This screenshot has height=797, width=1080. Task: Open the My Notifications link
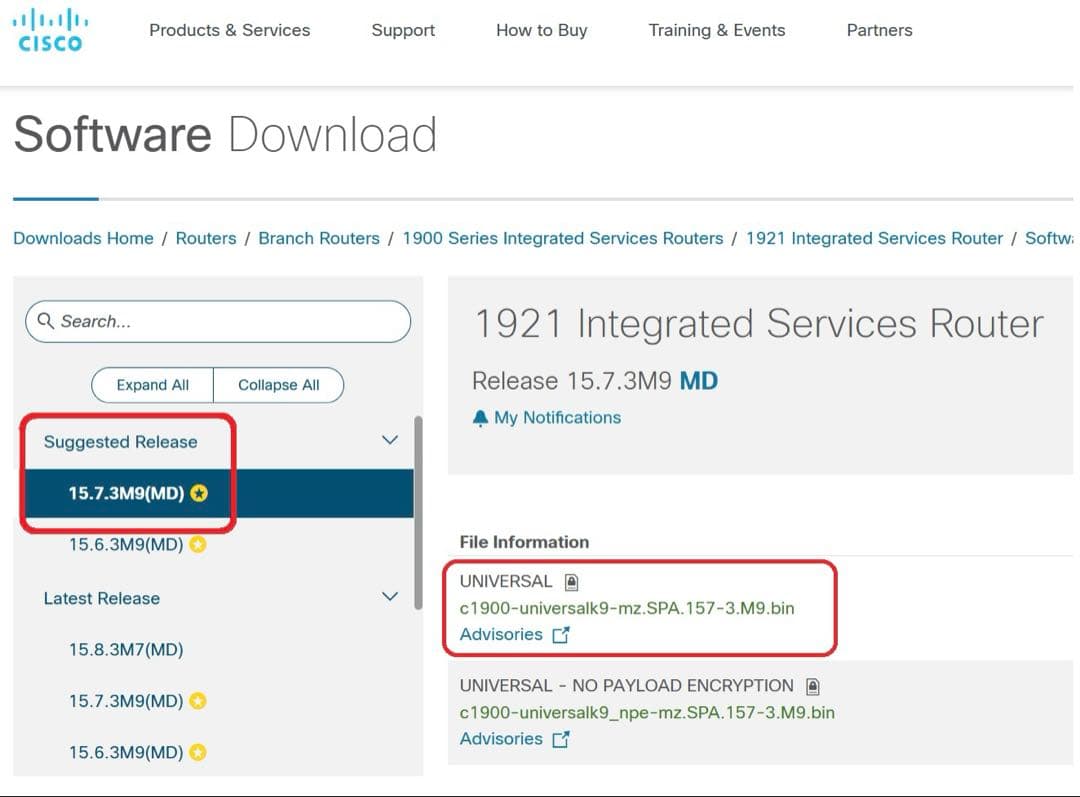pyautogui.click(x=557, y=417)
